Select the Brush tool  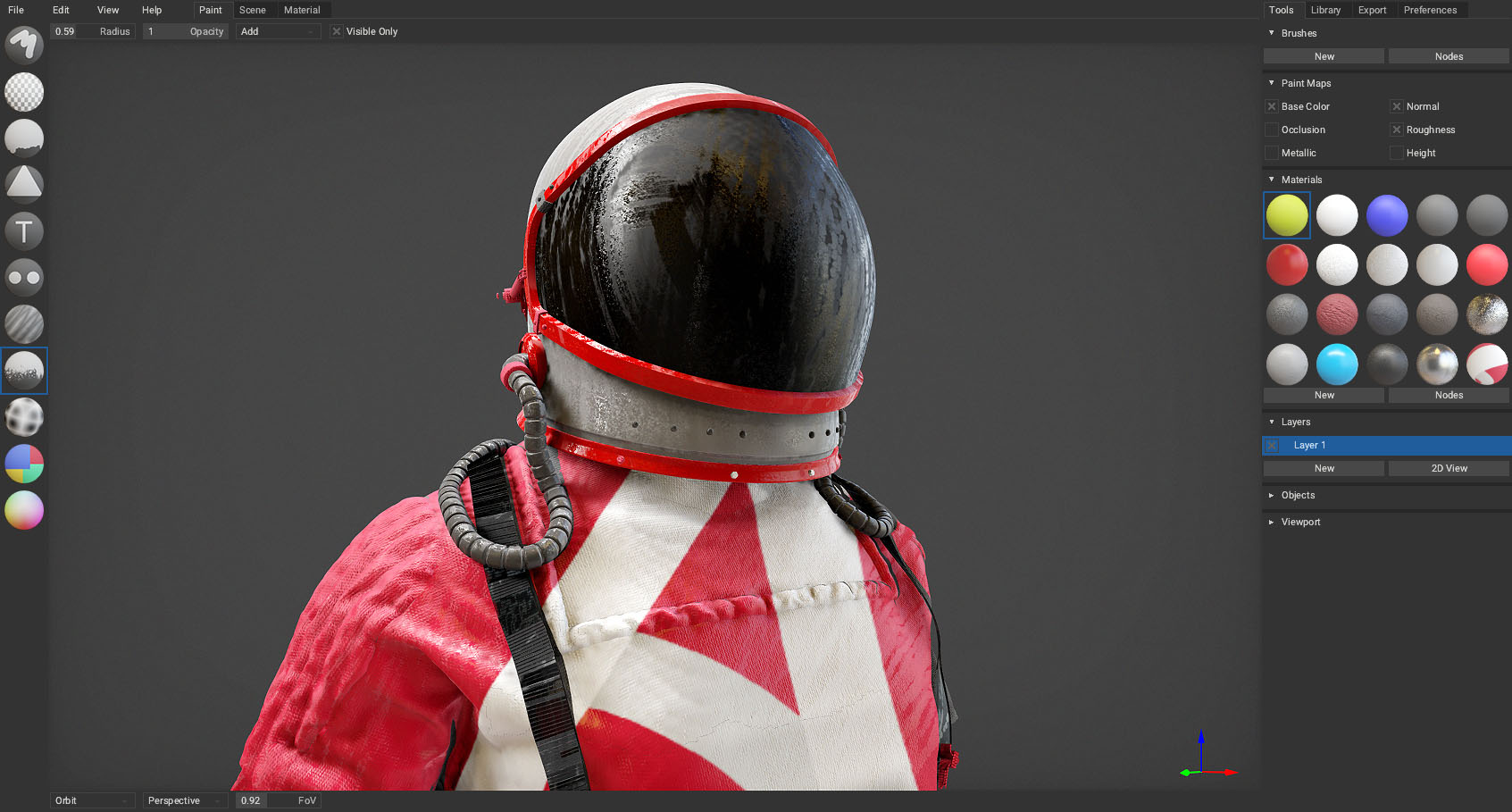(x=24, y=45)
